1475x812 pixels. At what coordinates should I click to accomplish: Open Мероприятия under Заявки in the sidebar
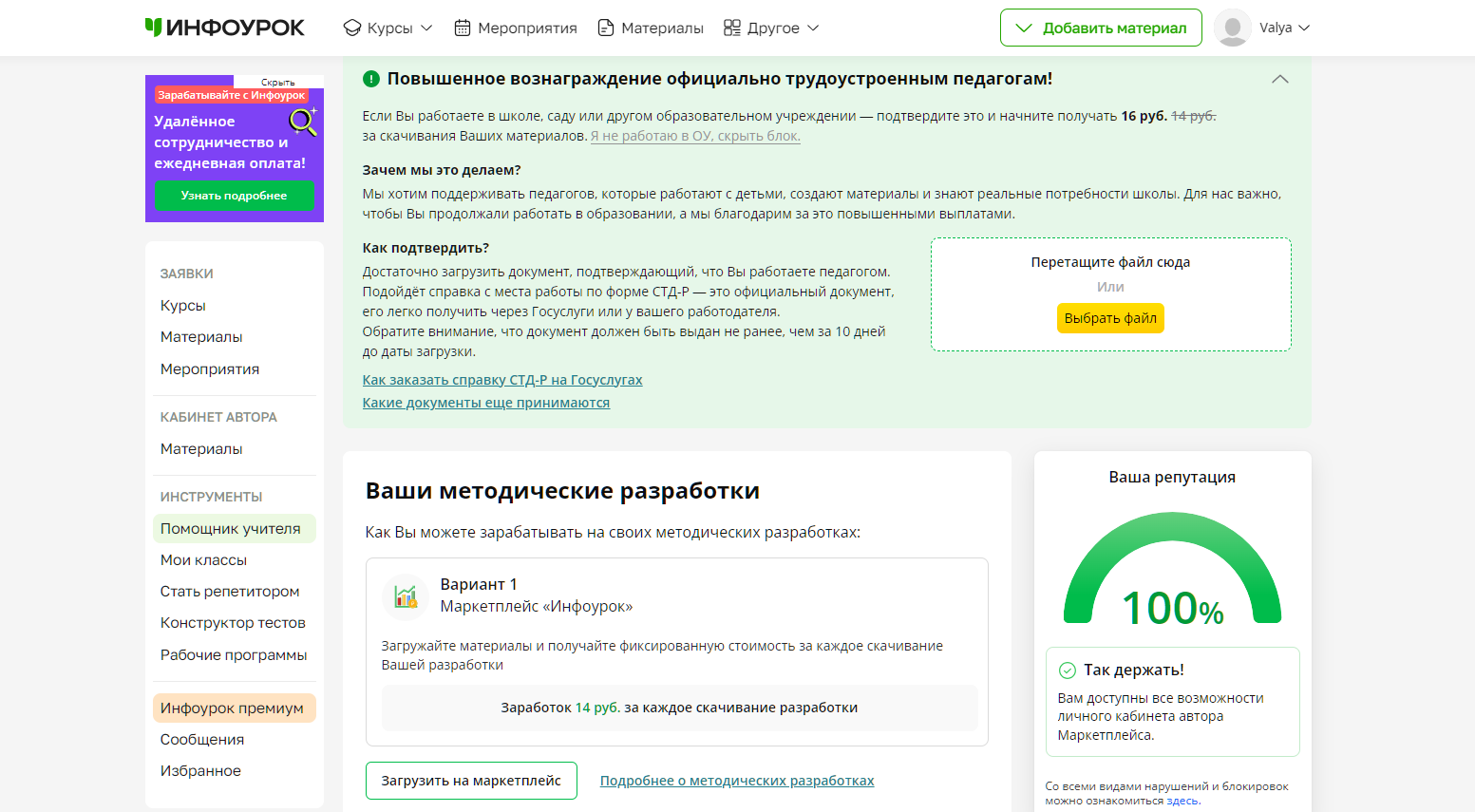tap(210, 368)
